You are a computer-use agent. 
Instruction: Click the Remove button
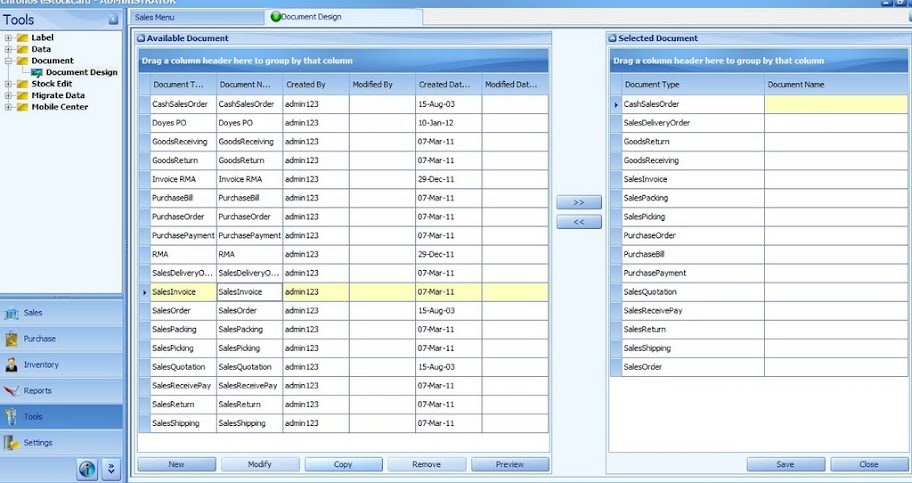pyautogui.click(x=426, y=464)
